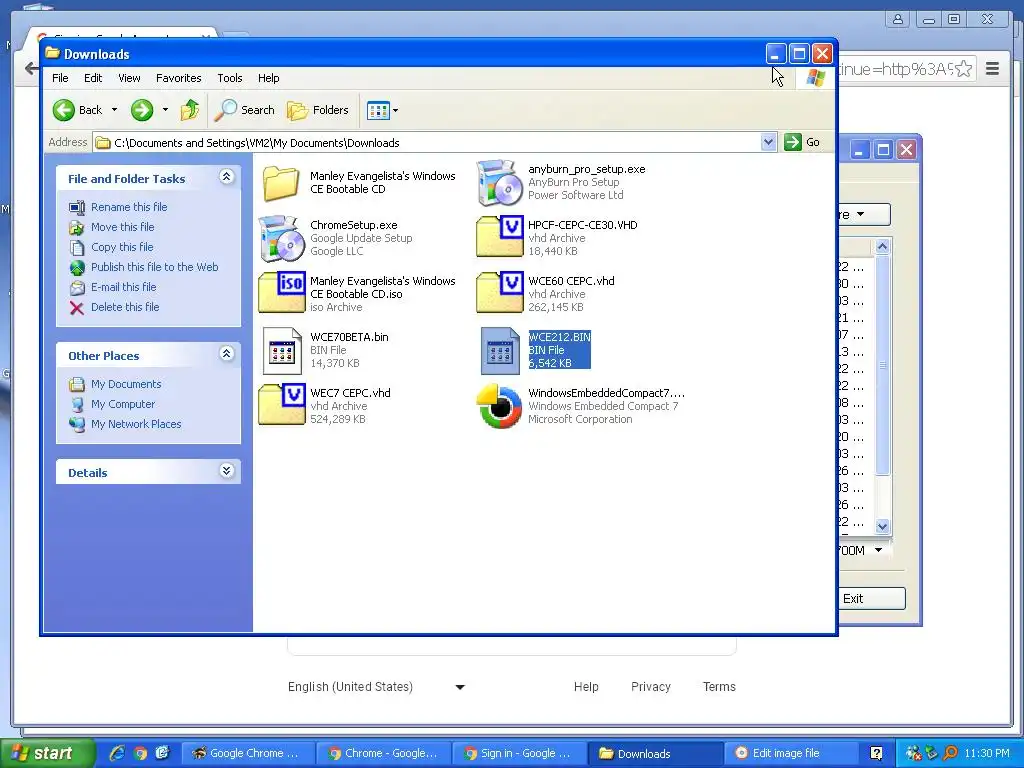
Task: Open the 700M size dropdown in Edit image file window
Action: [878, 550]
